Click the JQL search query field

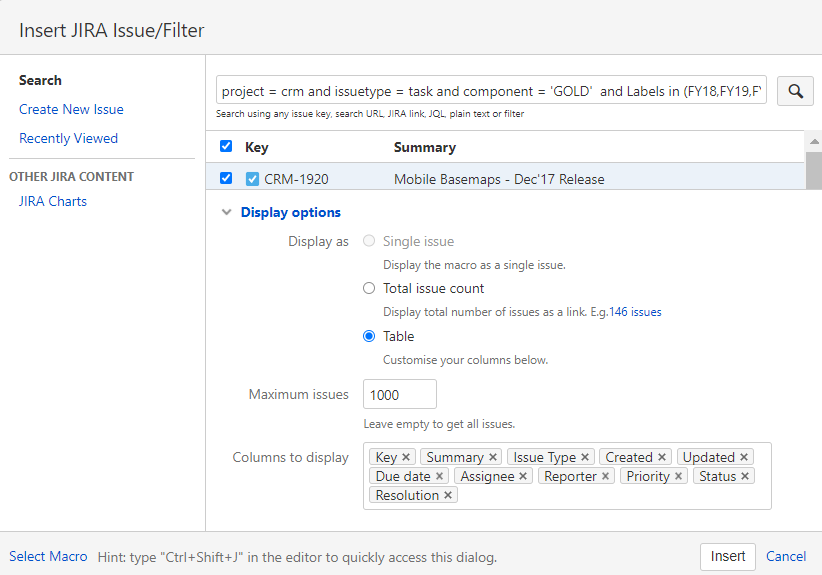coord(491,91)
